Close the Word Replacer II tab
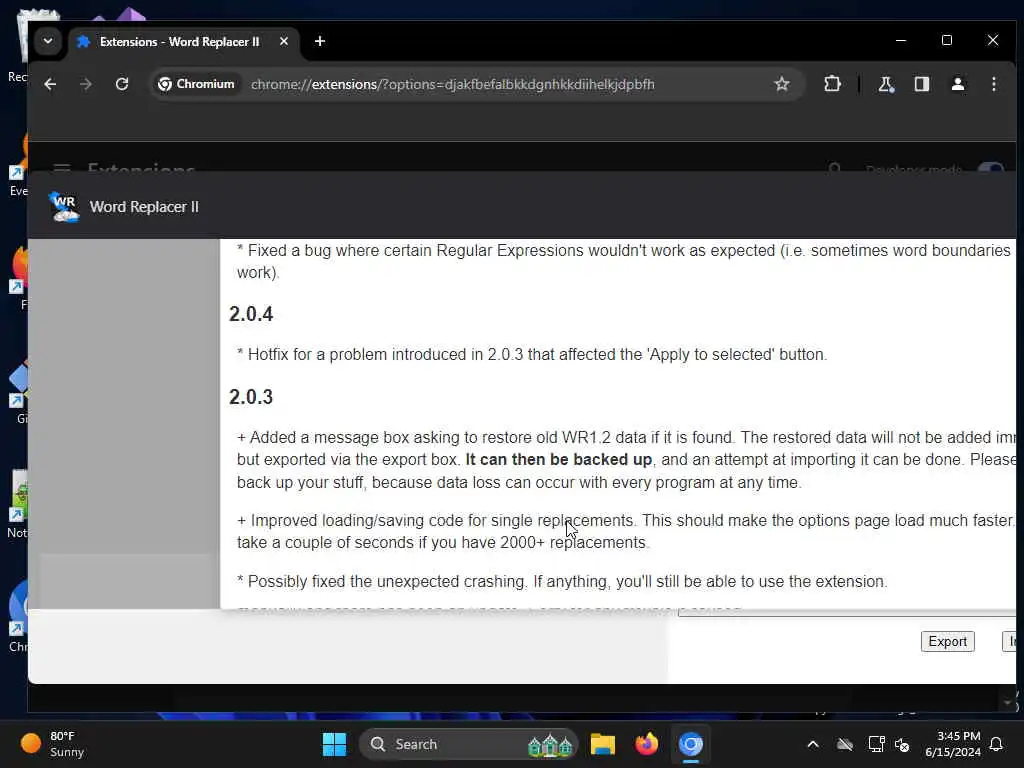1024x768 pixels. point(283,41)
